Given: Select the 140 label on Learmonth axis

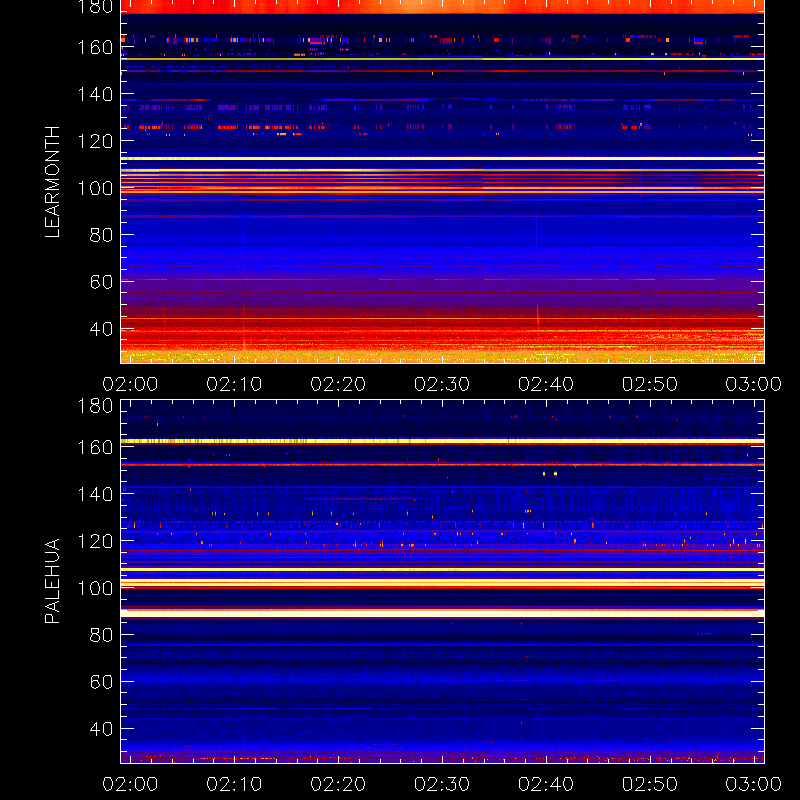Looking at the screenshot, I should [95, 94].
